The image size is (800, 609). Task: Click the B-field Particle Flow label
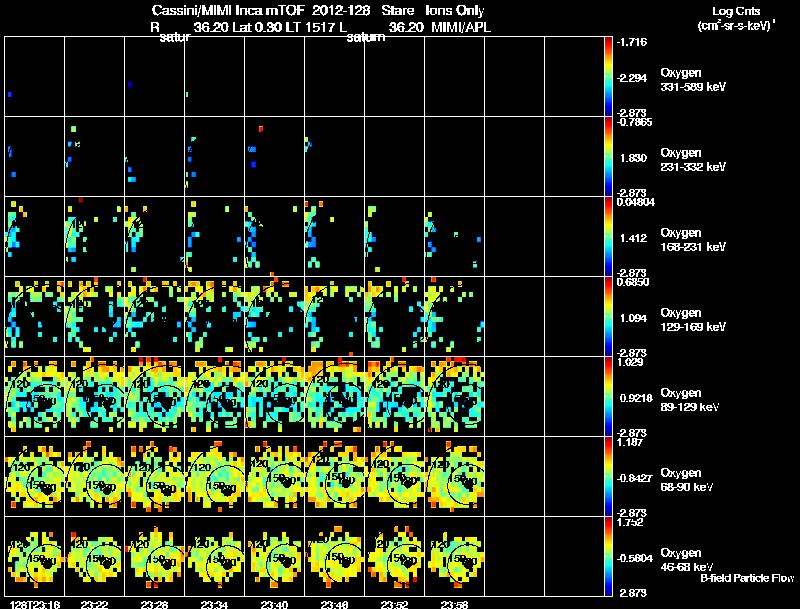coord(747,578)
